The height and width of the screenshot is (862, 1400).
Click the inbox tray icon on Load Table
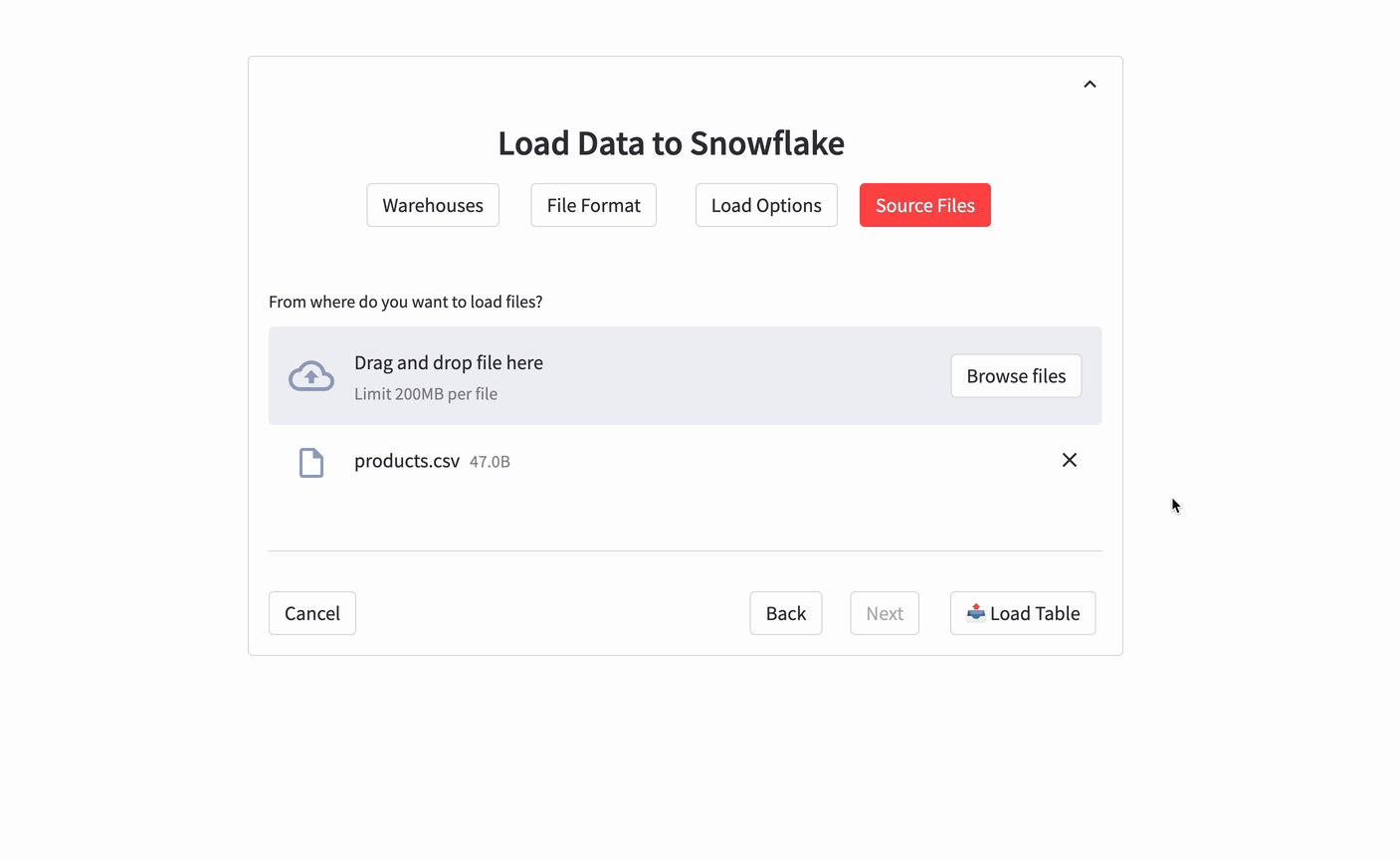tap(975, 612)
